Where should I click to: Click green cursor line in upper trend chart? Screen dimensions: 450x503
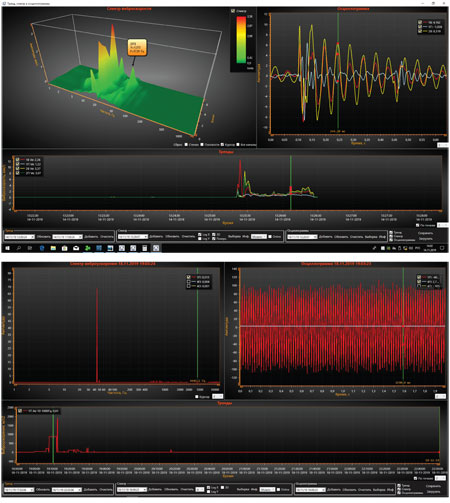point(291,183)
